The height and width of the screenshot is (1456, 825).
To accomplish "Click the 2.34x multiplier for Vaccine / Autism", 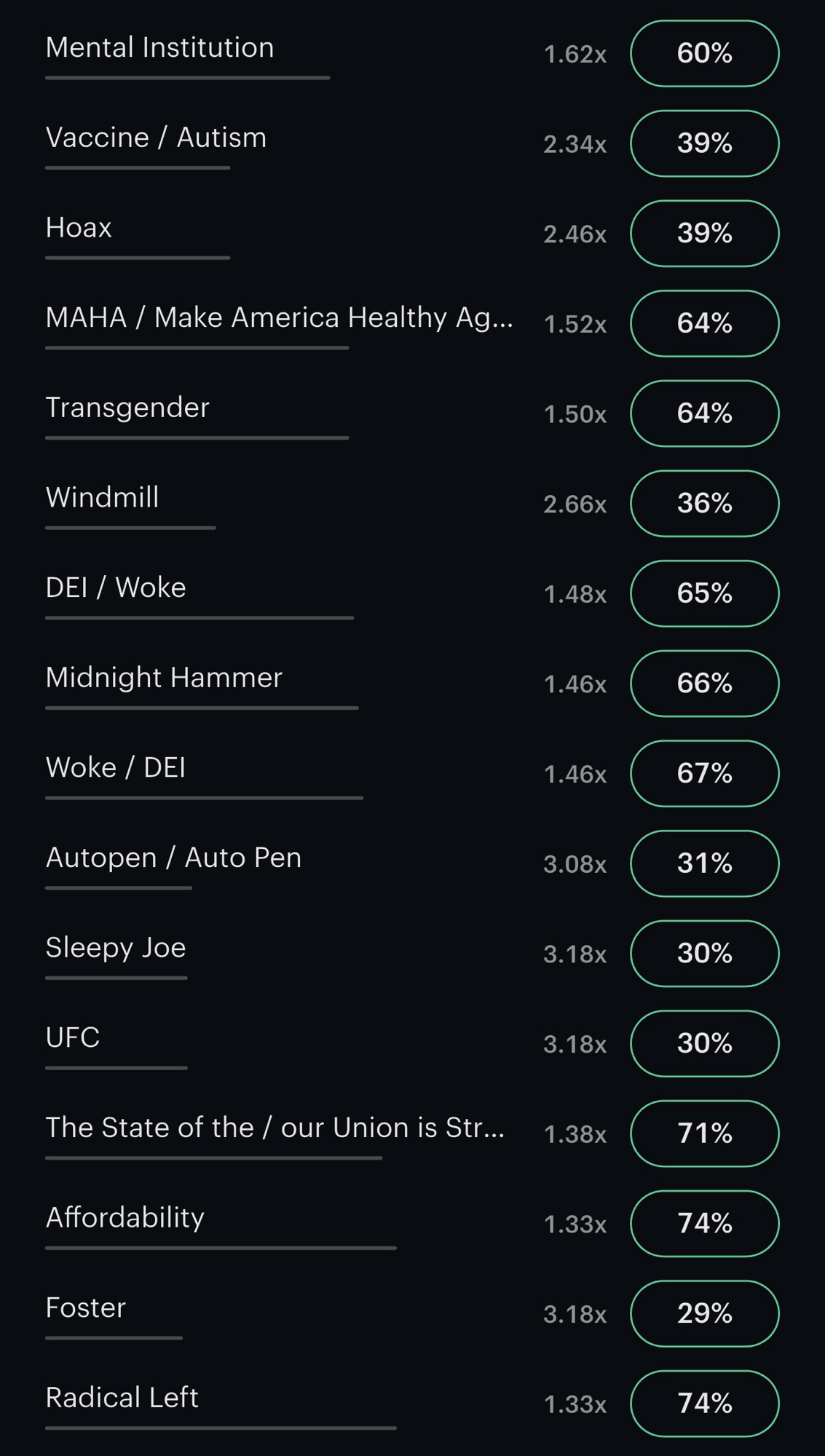I will (x=575, y=144).
